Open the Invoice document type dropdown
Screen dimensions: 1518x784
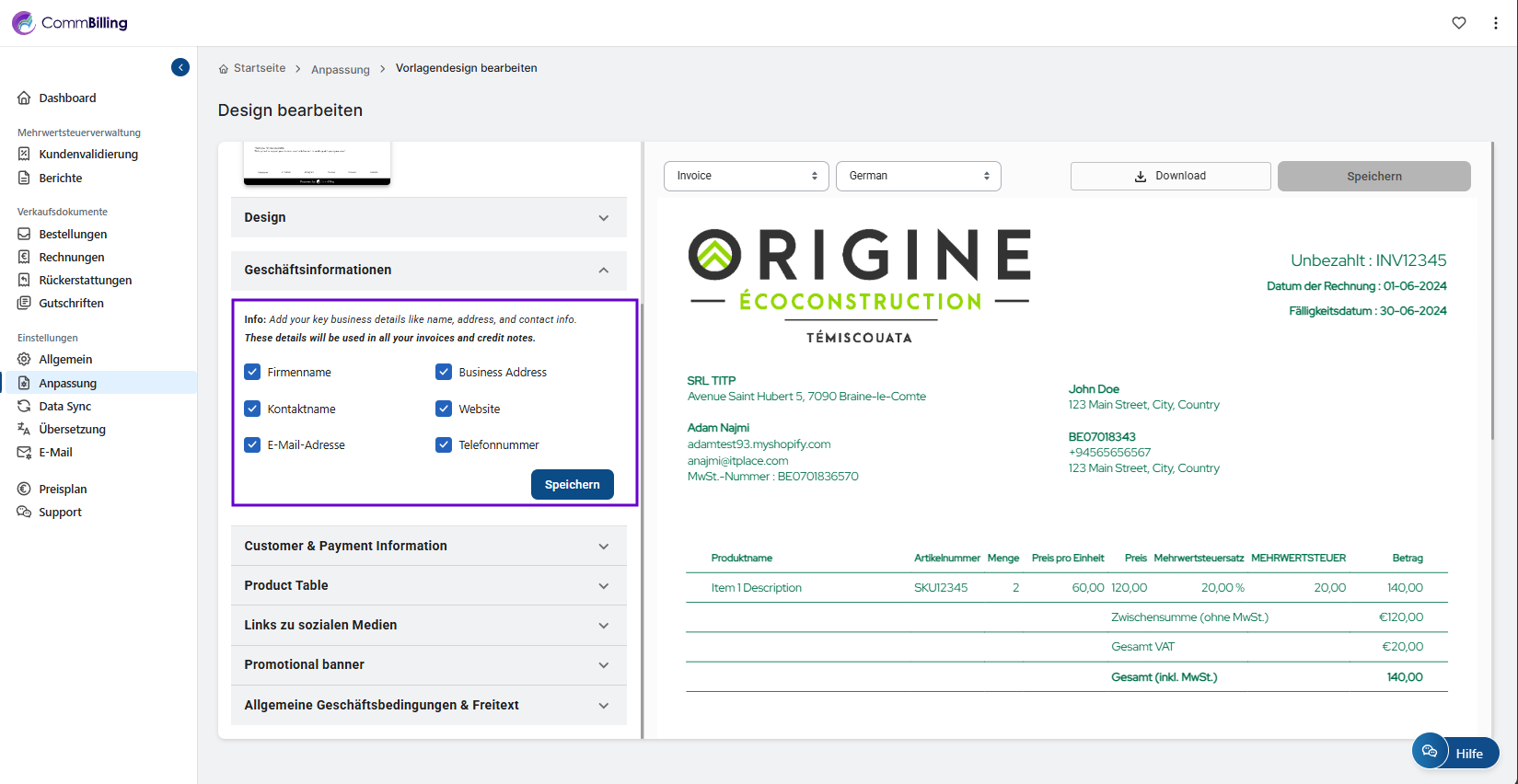[746, 176]
